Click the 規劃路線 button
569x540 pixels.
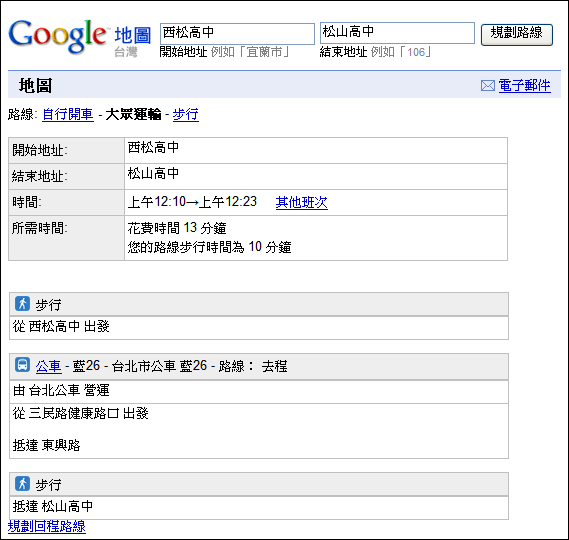click(517, 34)
